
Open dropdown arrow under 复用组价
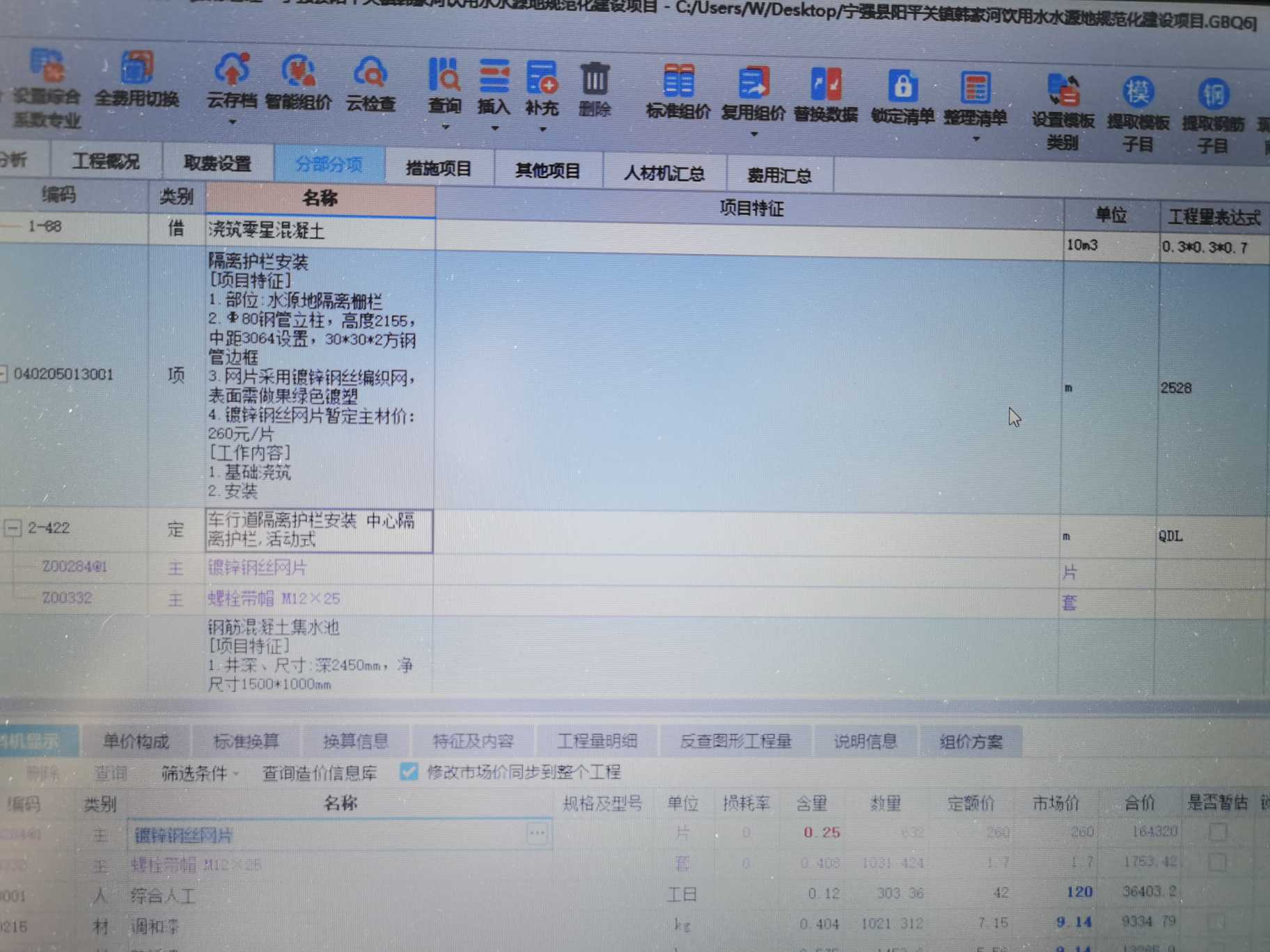click(x=753, y=134)
